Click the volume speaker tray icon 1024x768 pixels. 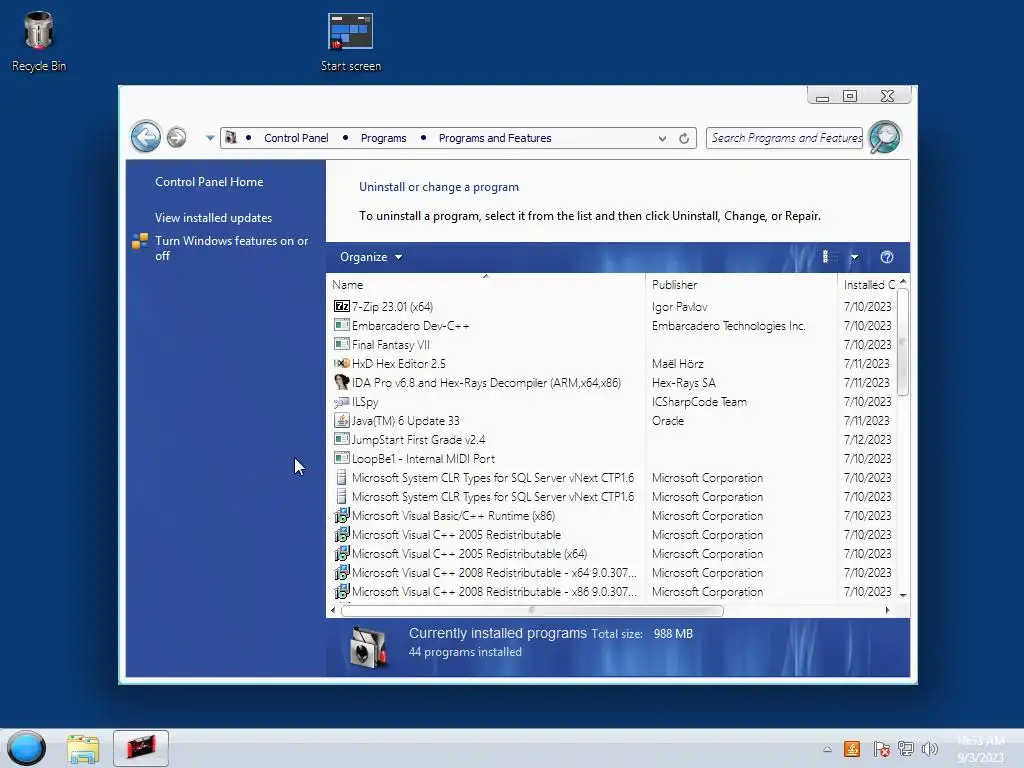(x=929, y=748)
